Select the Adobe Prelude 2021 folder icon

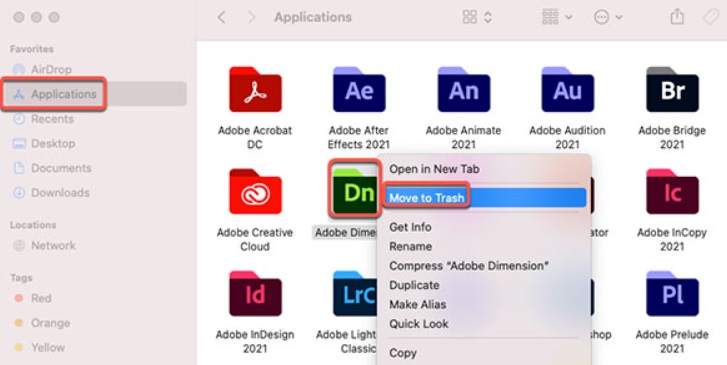pyautogui.click(x=672, y=293)
